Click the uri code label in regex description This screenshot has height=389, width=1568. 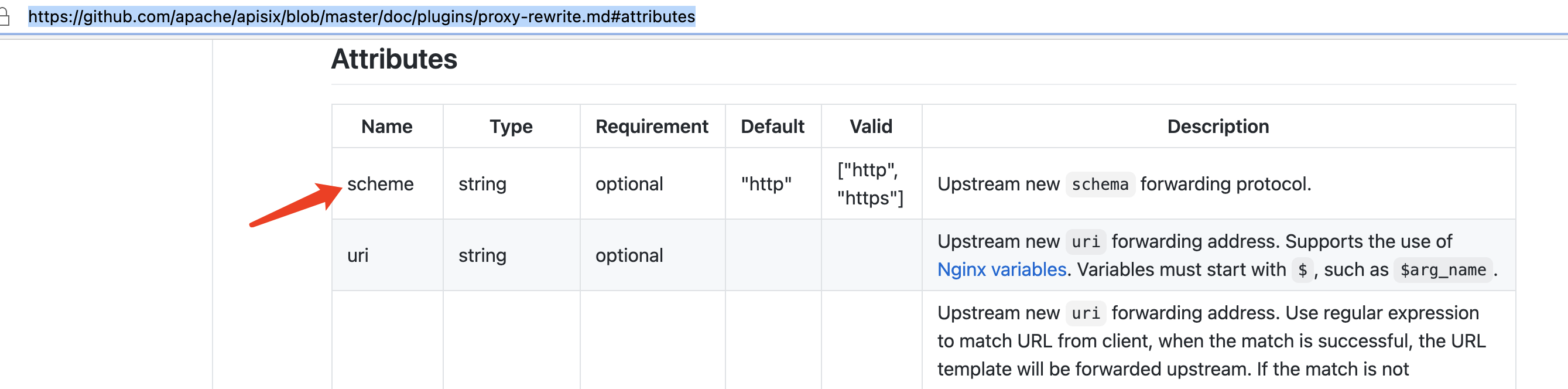coord(1086,313)
